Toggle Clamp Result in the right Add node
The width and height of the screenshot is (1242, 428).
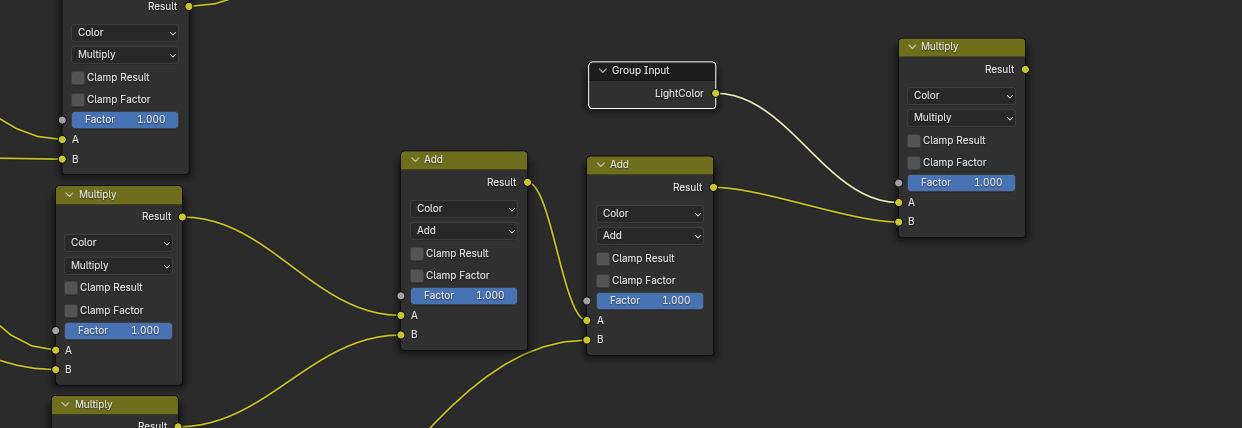[603, 259]
